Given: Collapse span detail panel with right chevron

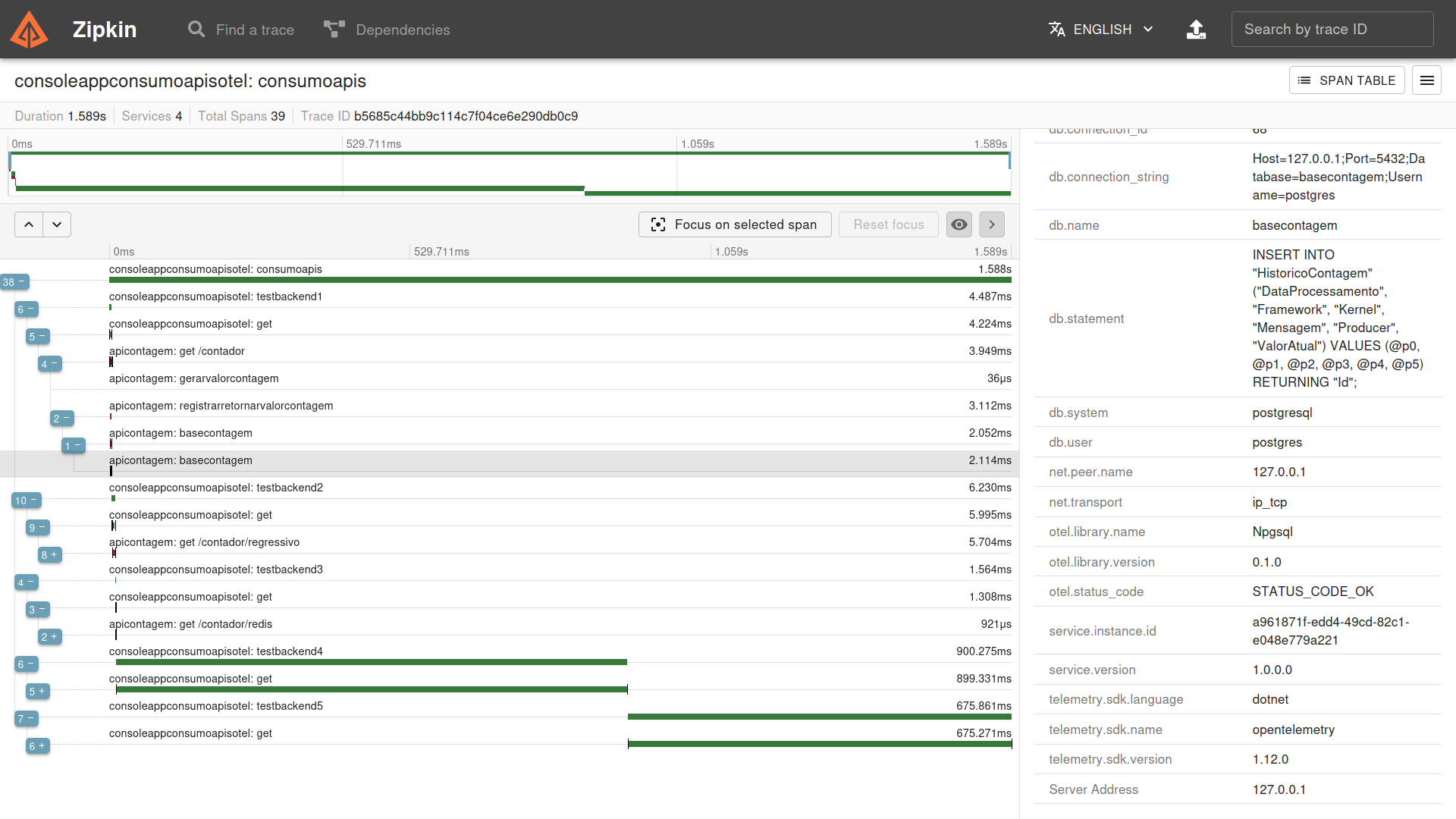Looking at the screenshot, I should pos(991,224).
